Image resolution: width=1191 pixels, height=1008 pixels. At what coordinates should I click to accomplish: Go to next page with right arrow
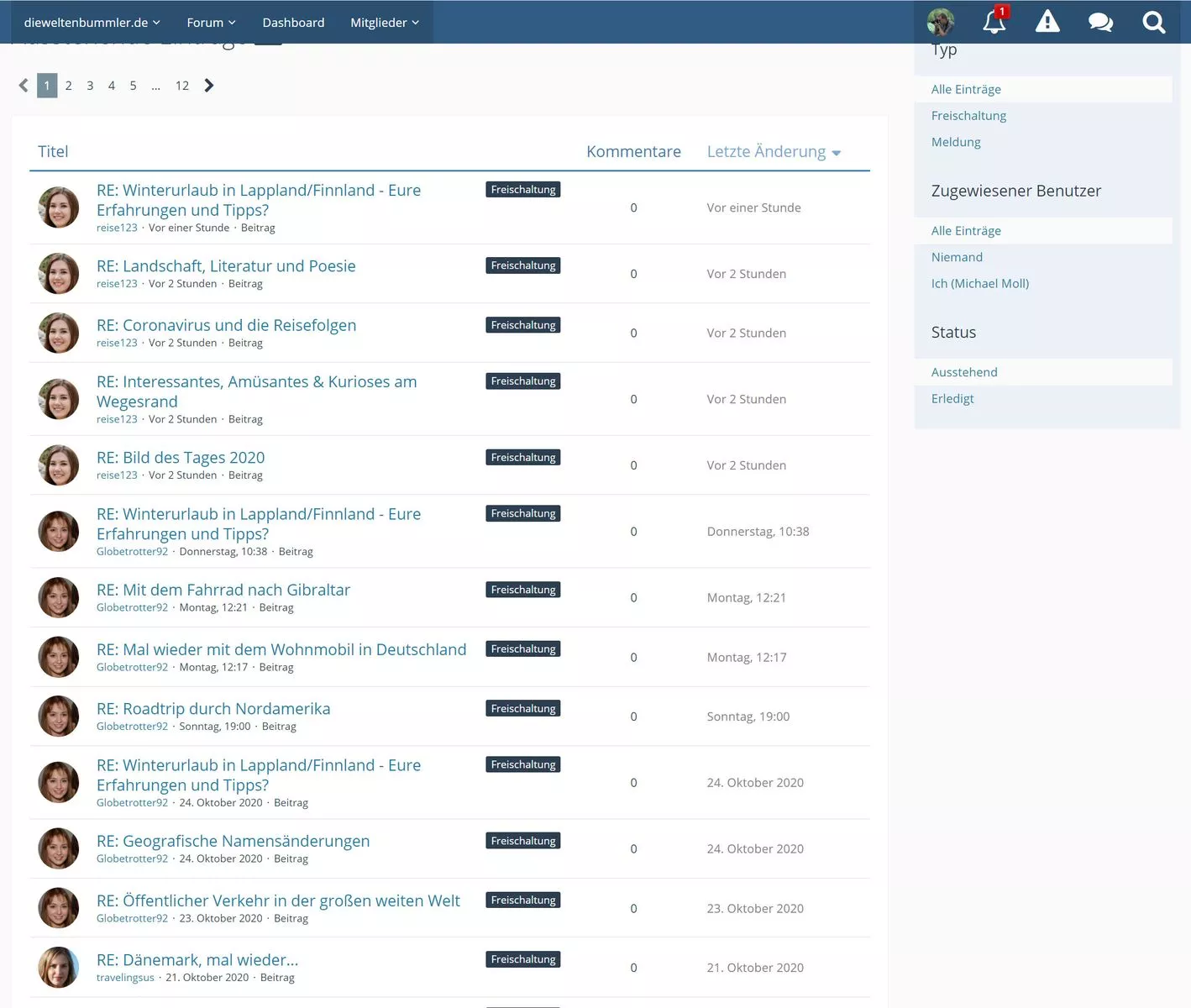click(209, 86)
